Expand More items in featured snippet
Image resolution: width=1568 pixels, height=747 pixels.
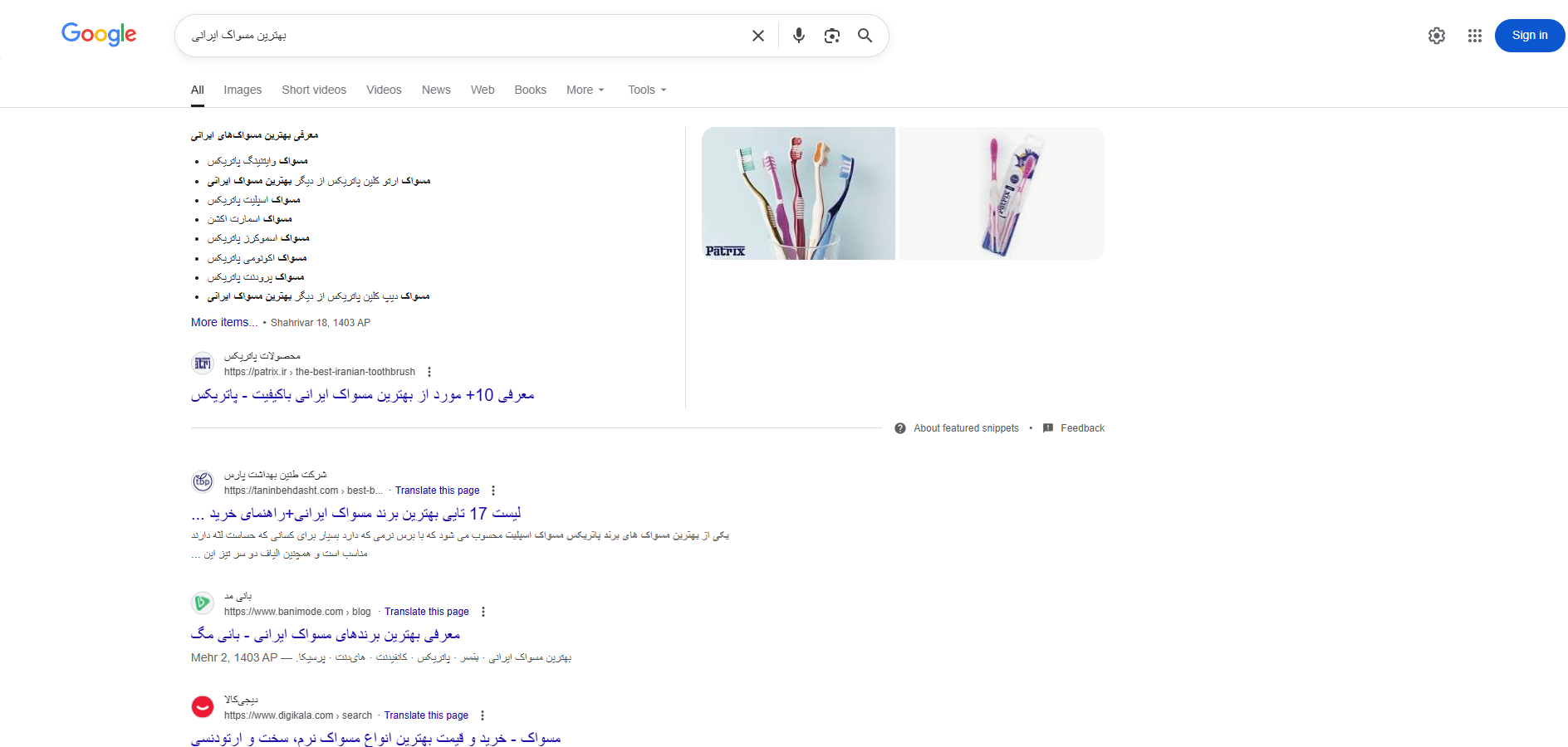(224, 322)
